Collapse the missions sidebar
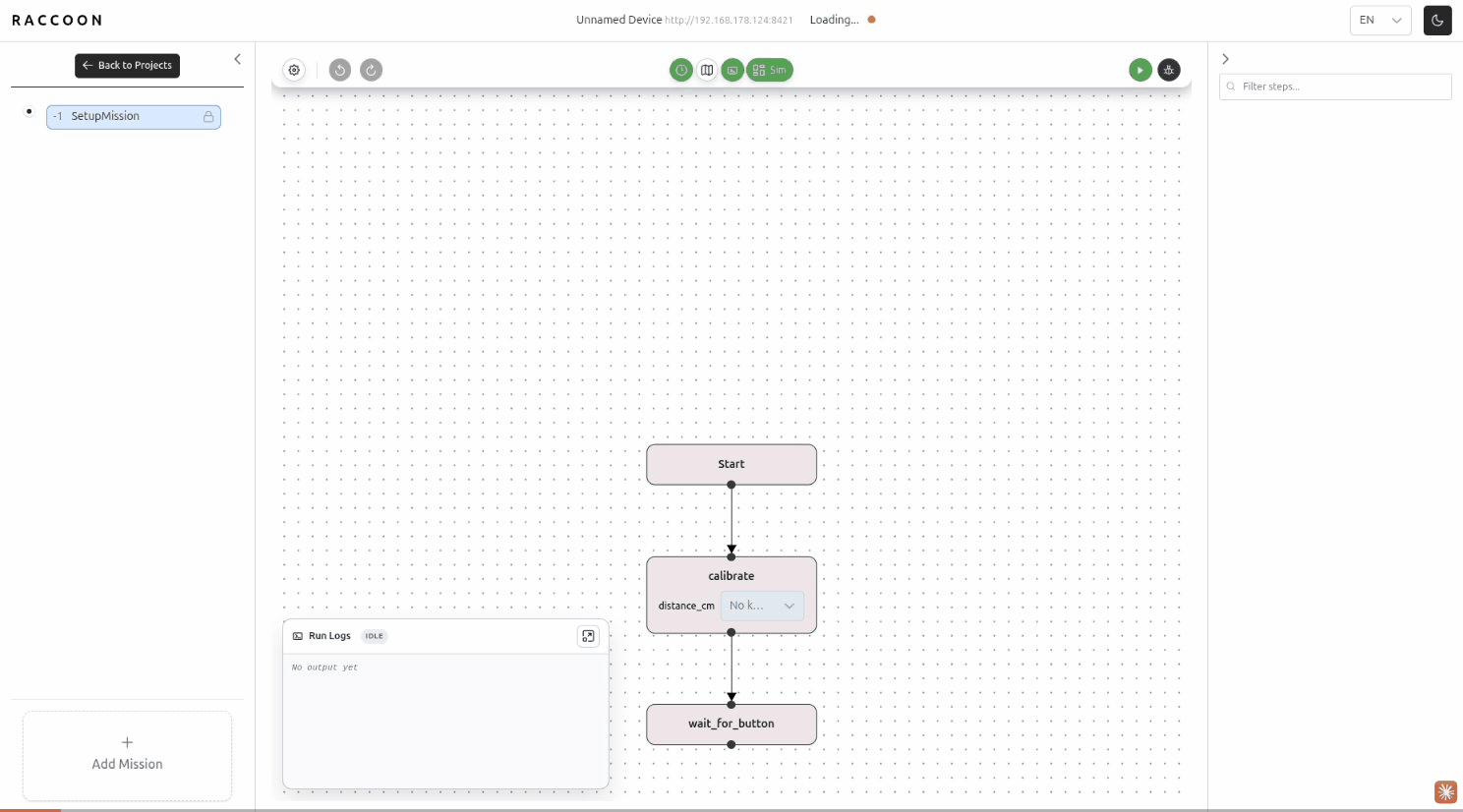Screen dimensions: 1463x812 pyautogui.click(x=237, y=59)
